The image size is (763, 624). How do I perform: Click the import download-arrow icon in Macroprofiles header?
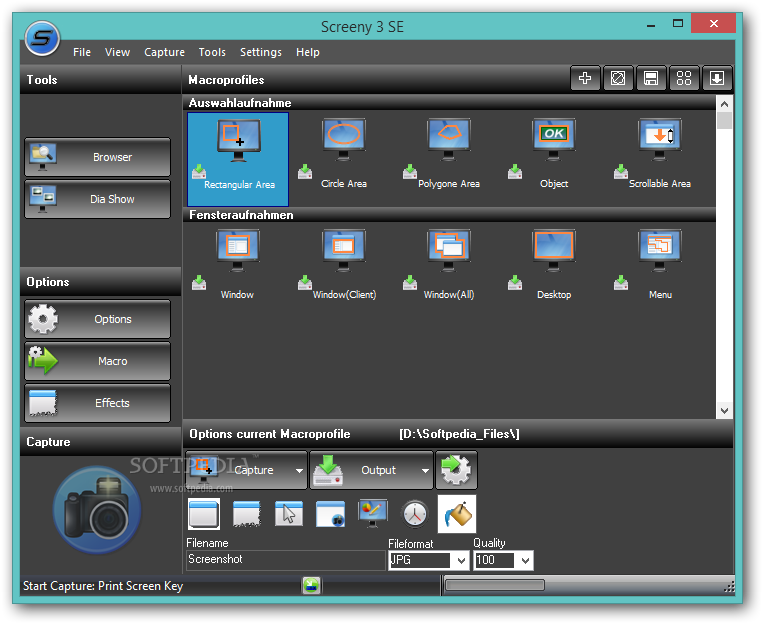tap(717, 78)
